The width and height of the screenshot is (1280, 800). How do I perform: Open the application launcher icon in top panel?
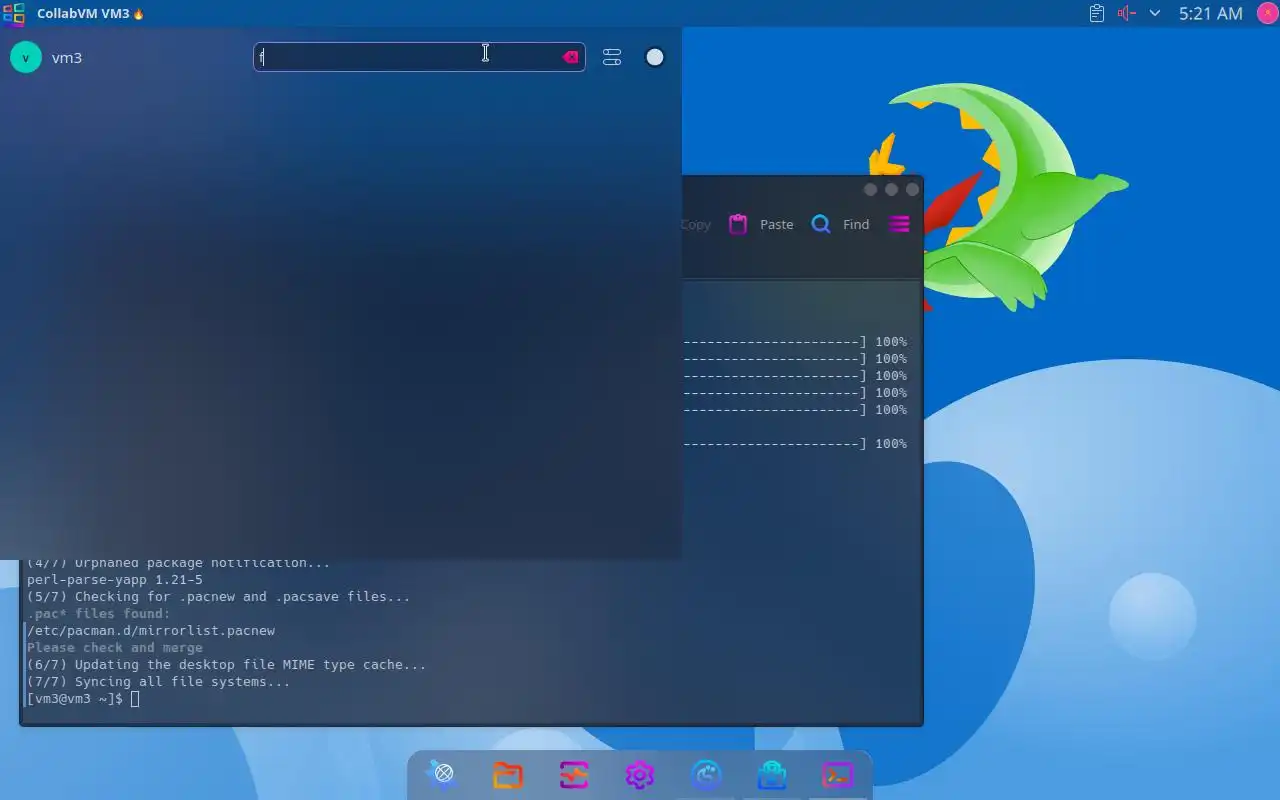(x=13, y=14)
